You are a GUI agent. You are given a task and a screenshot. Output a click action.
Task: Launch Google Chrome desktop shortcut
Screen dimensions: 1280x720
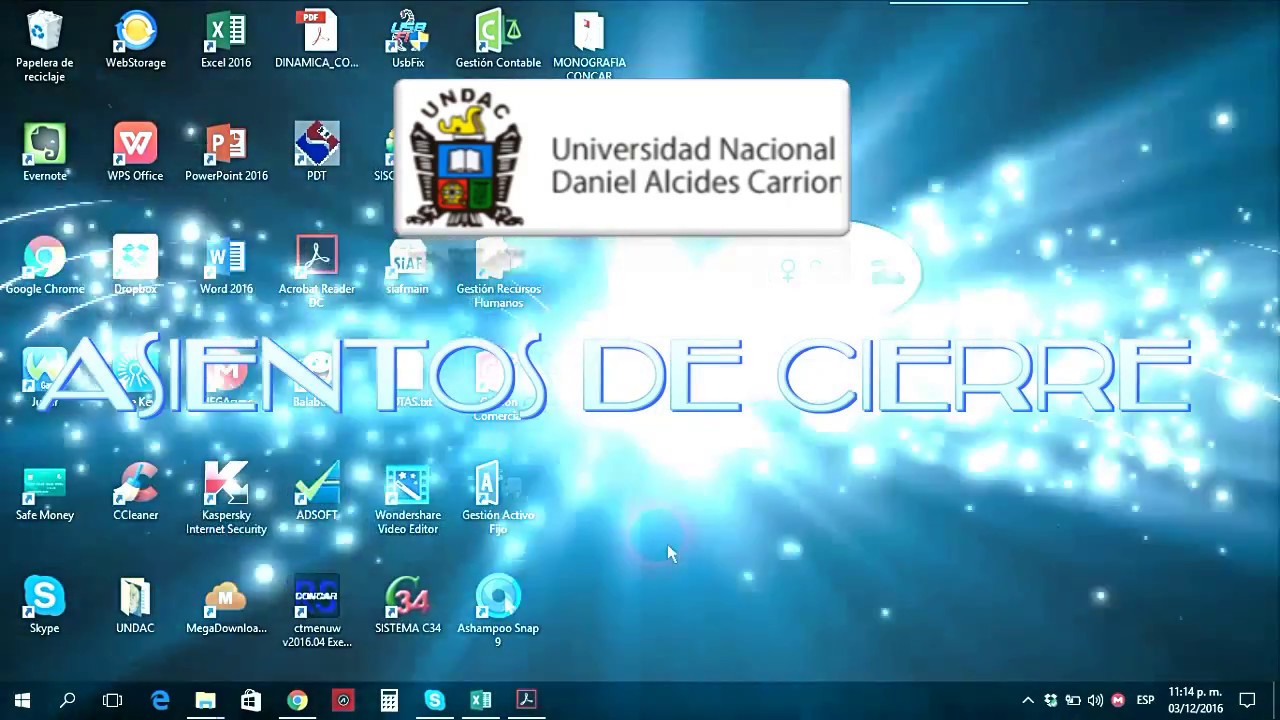(45, 266)
